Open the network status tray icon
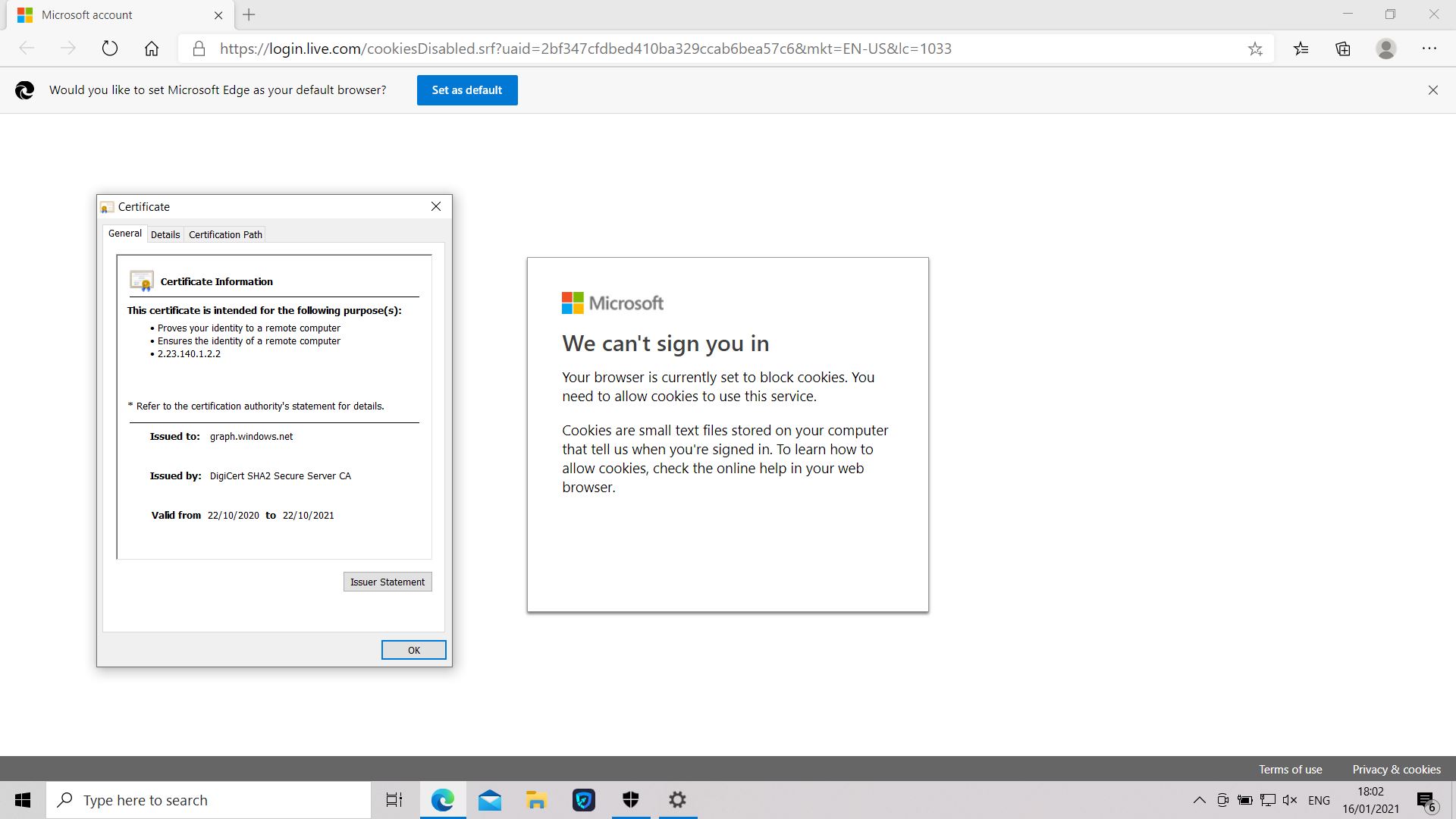This screenshot has width=1456, height=819. coord(1268,800)
